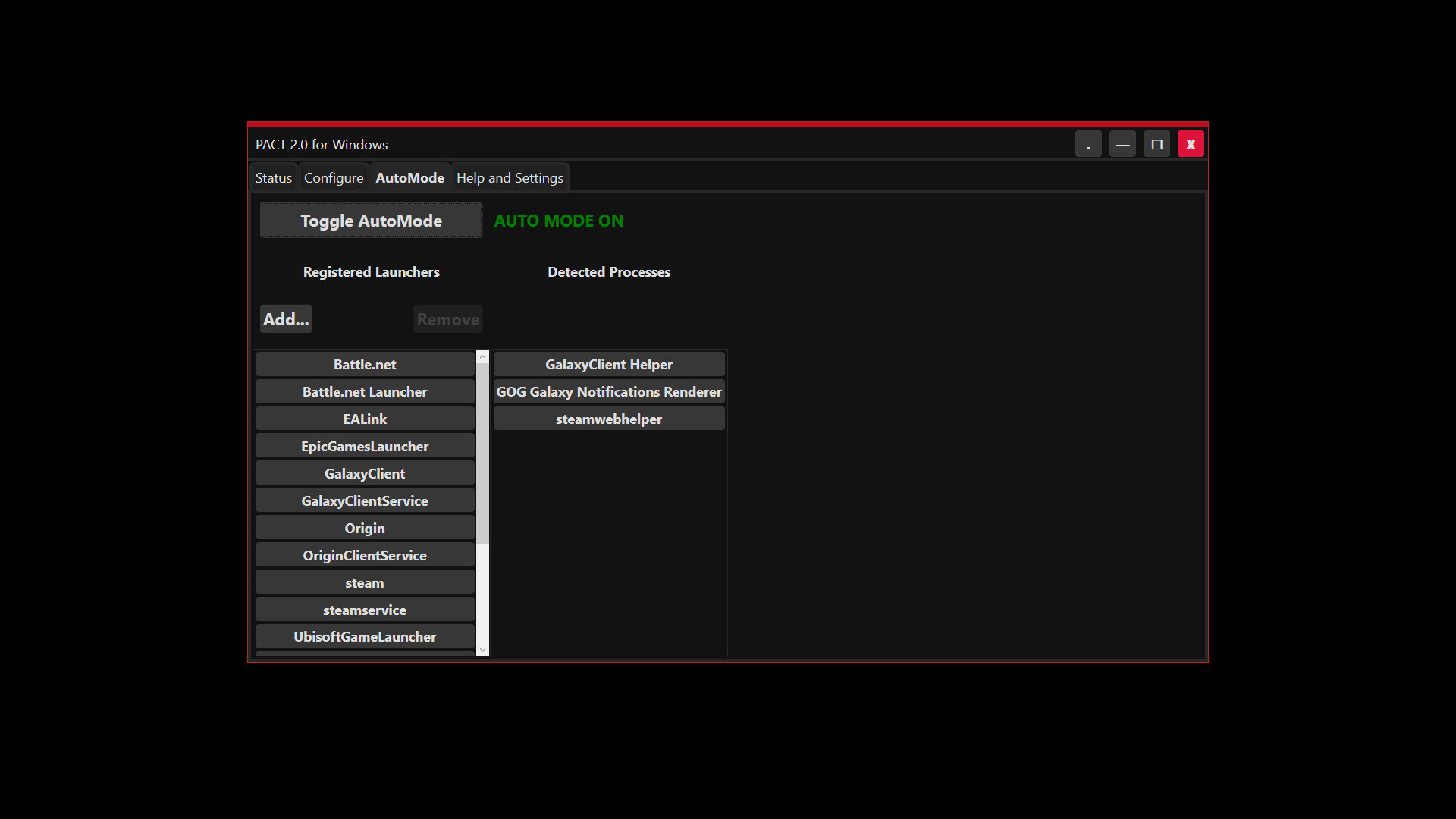Switch to the Status tab

click(273, 177)
